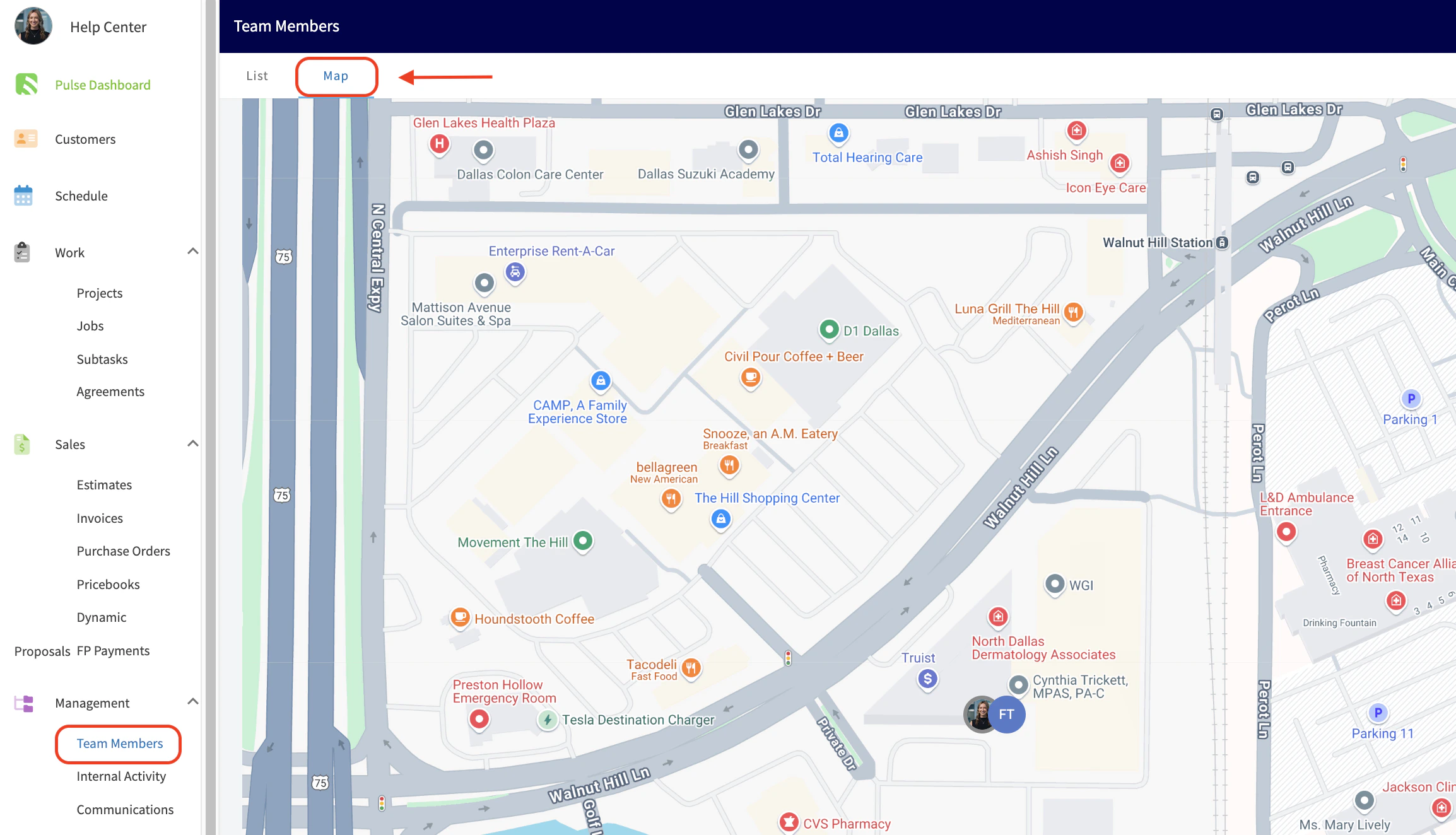Click the Icon Eye Care pin
This screenshot has width=1456, height=835.
[x=1120, y=164]
